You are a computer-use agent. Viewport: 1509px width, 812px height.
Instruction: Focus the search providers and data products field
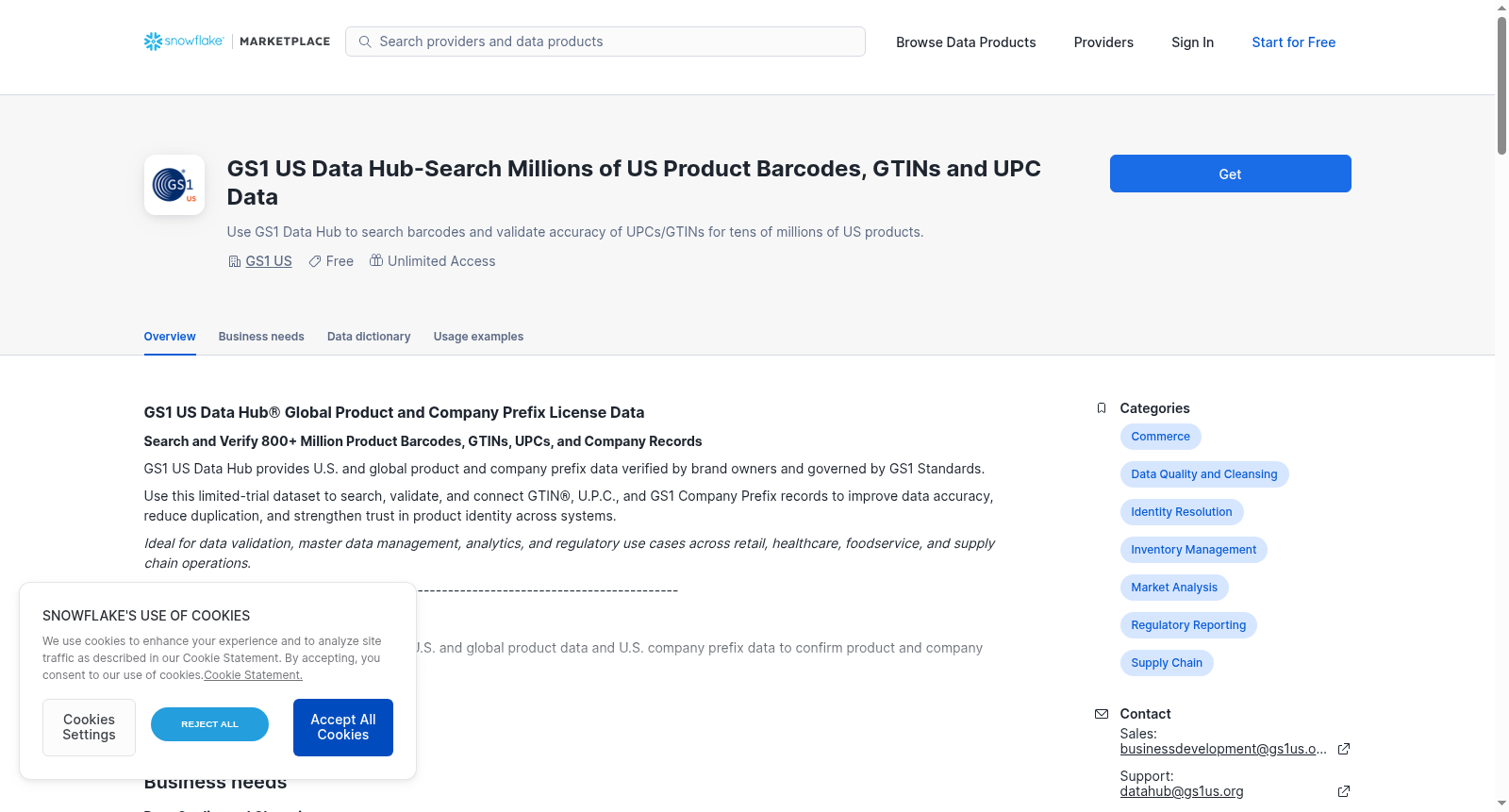pos(605,41)
